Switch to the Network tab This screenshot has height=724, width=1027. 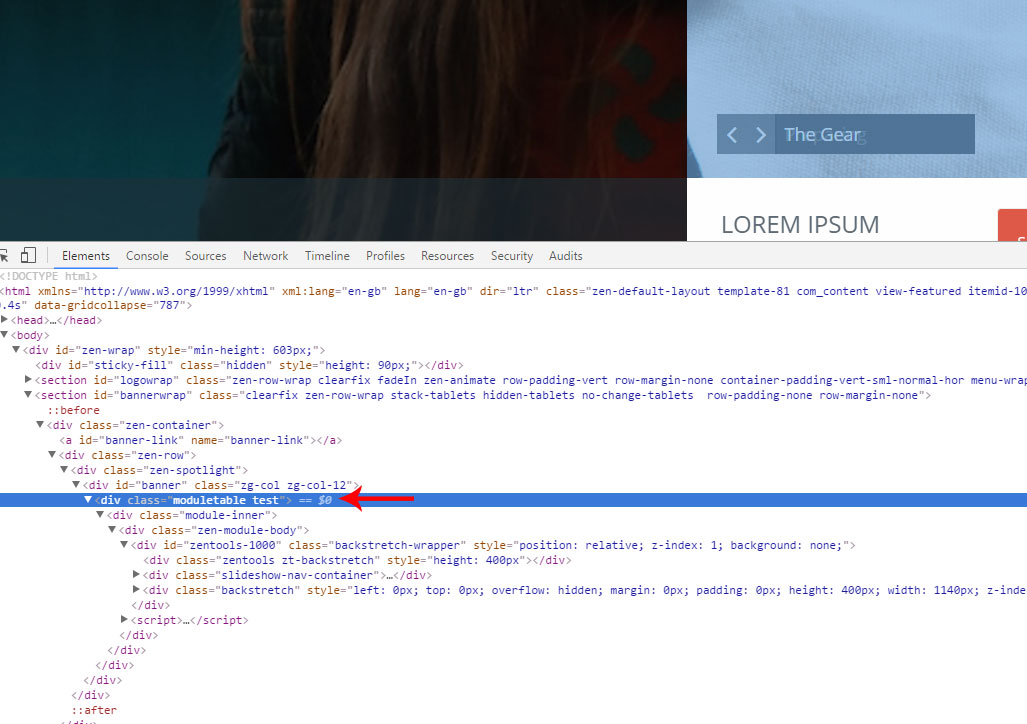pos(265,256)
